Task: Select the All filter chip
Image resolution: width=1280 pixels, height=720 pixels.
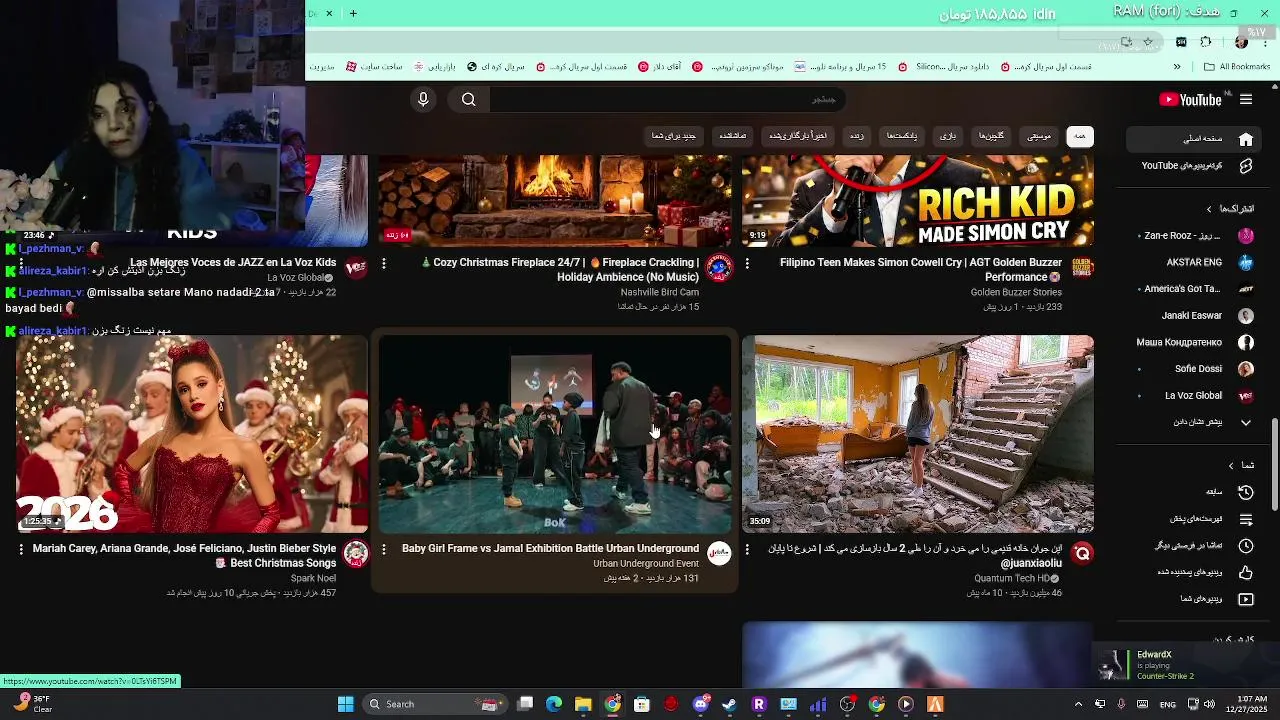Action: pyautogui.click(x=1079, y=136)
